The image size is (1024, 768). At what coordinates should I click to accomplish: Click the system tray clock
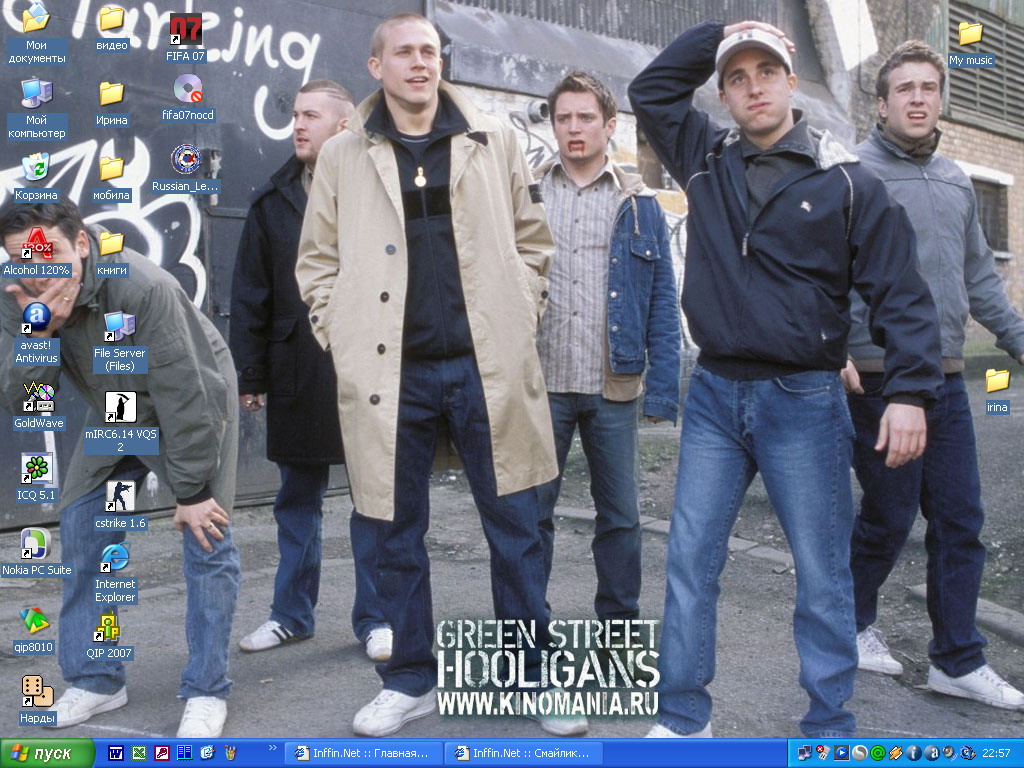996,753
